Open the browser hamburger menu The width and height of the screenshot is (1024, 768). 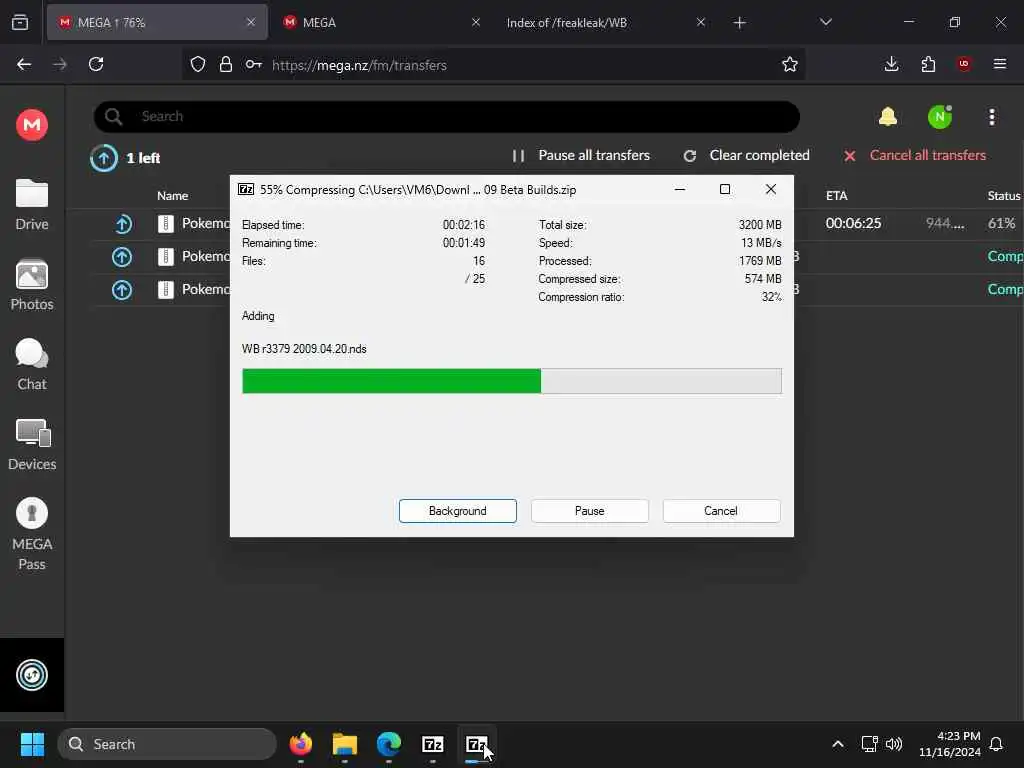coord(1000,64)
